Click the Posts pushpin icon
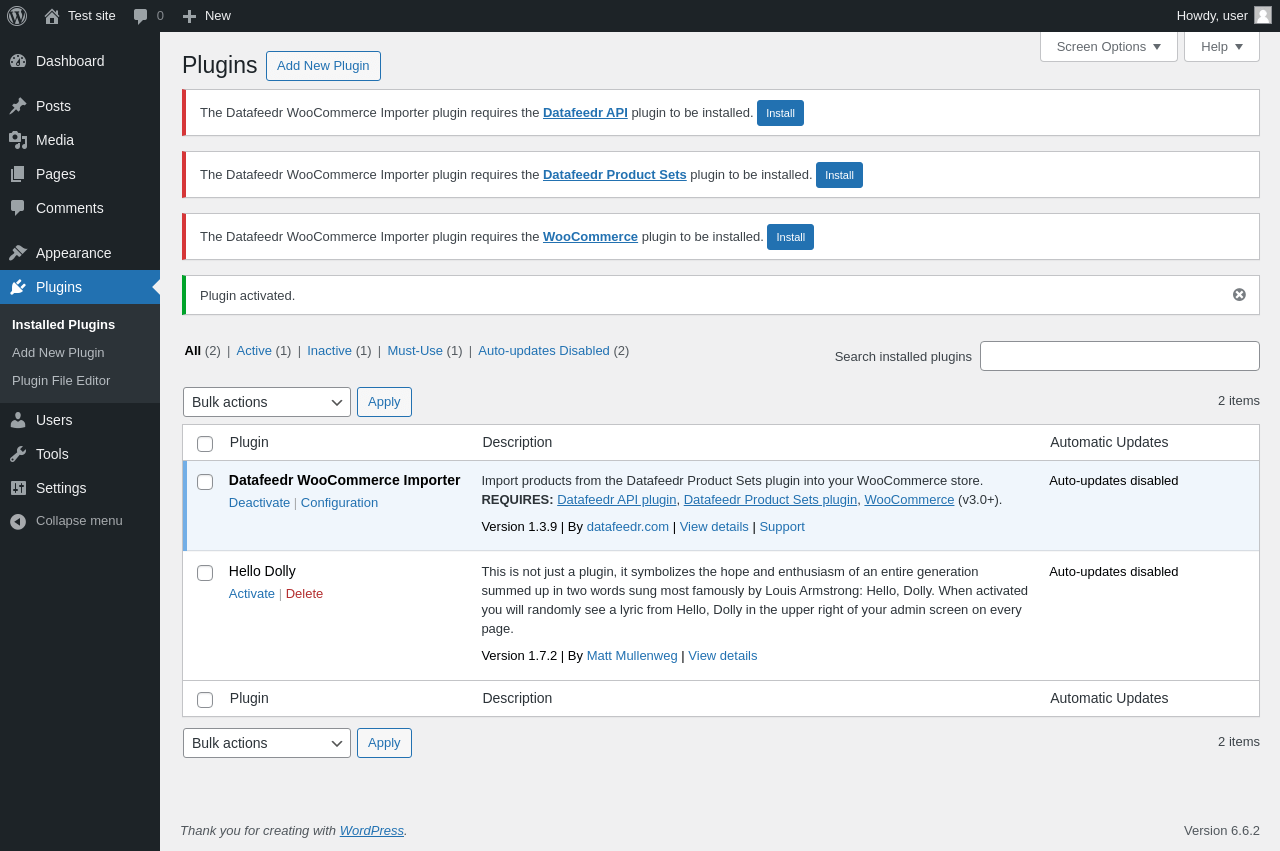Screen dimensions: 1280x851 (18, 106)
